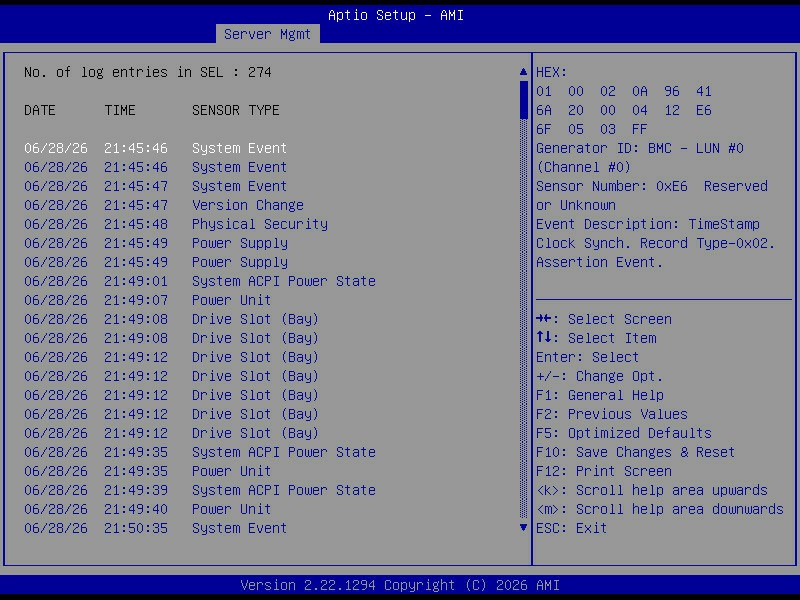Select the Server Mgmt tab

(267, 34)
